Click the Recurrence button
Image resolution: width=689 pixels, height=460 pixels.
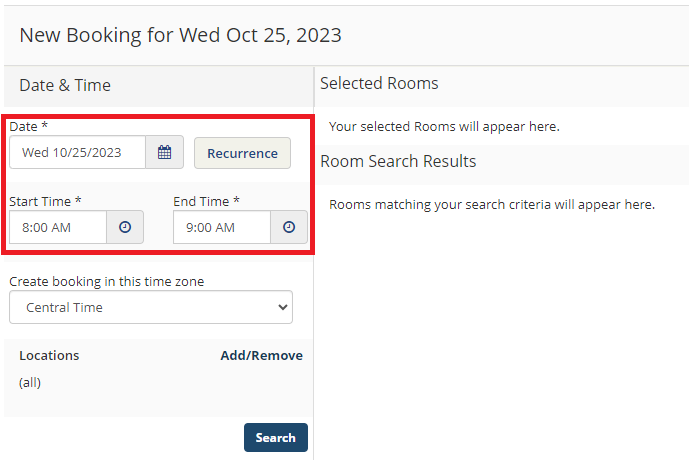pyautogui.click(x=243, y=153)
